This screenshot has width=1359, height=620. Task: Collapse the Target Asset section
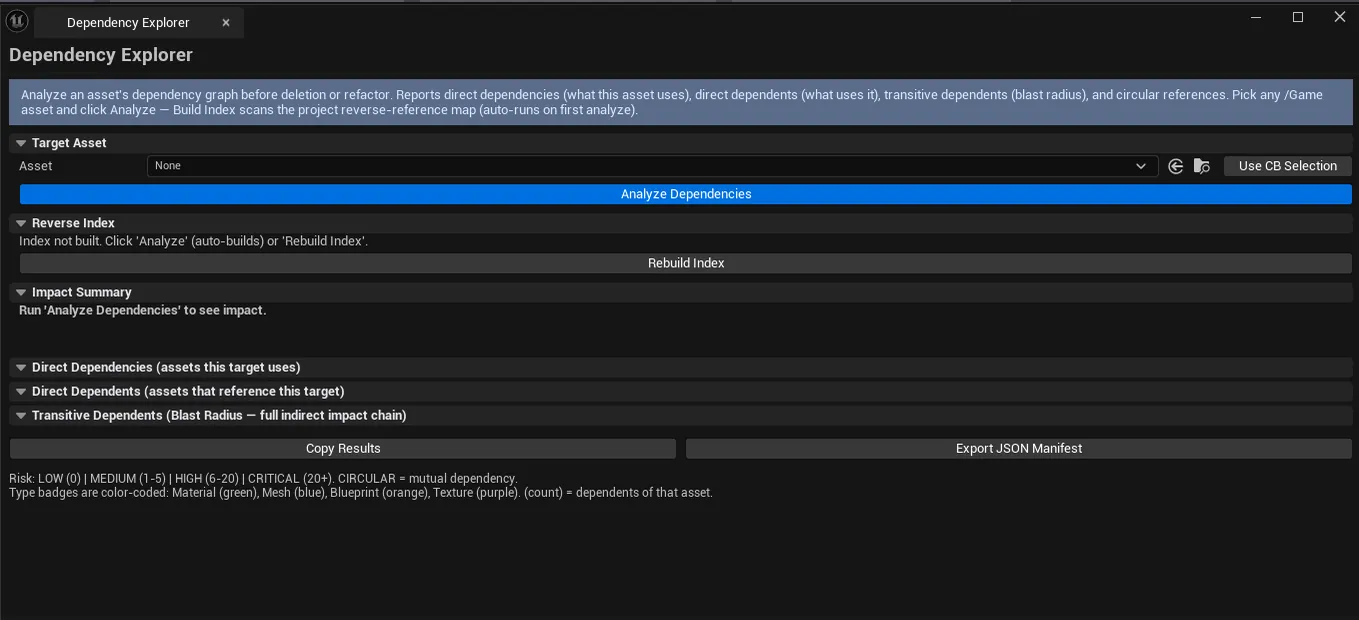21,143
